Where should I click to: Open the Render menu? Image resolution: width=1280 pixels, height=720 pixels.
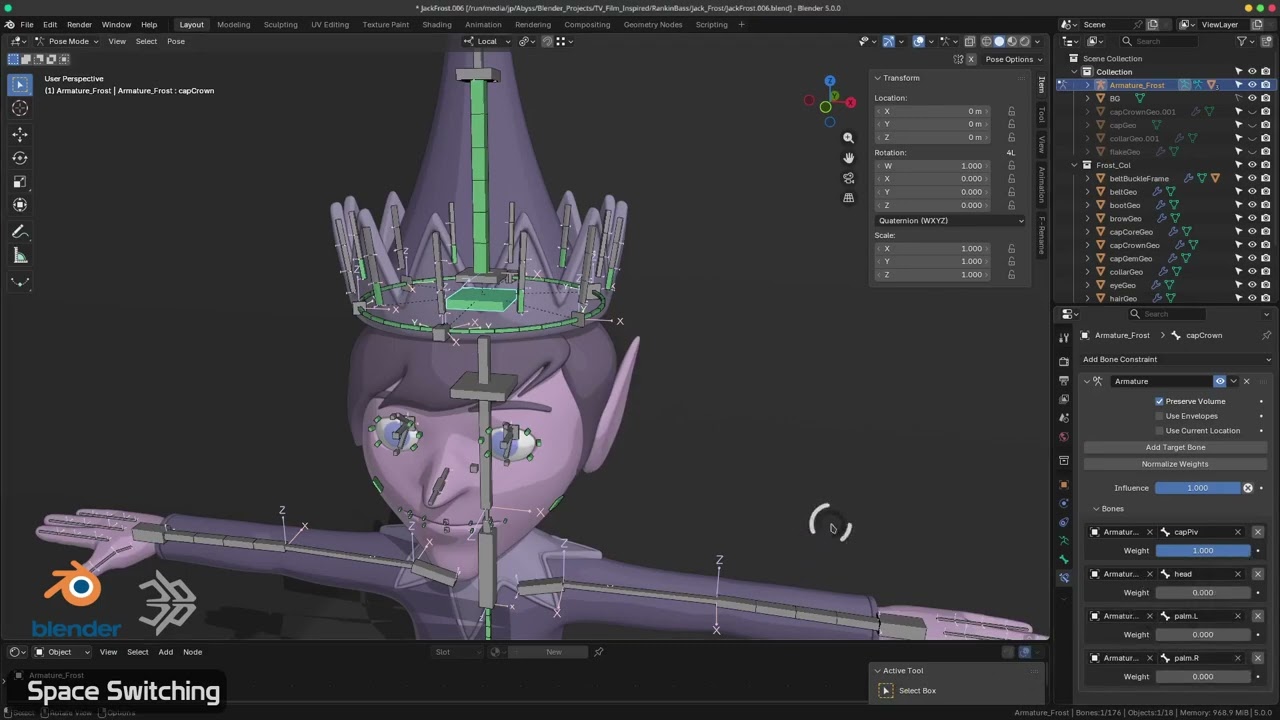[x=79, y=24]
